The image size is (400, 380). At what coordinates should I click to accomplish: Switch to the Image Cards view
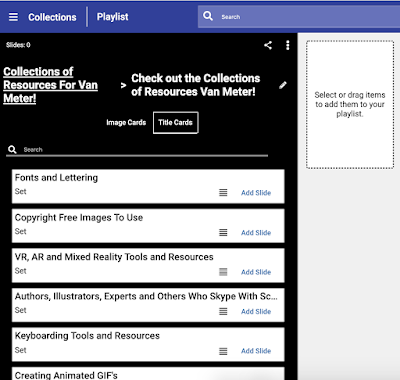click(x=126, y=123)
